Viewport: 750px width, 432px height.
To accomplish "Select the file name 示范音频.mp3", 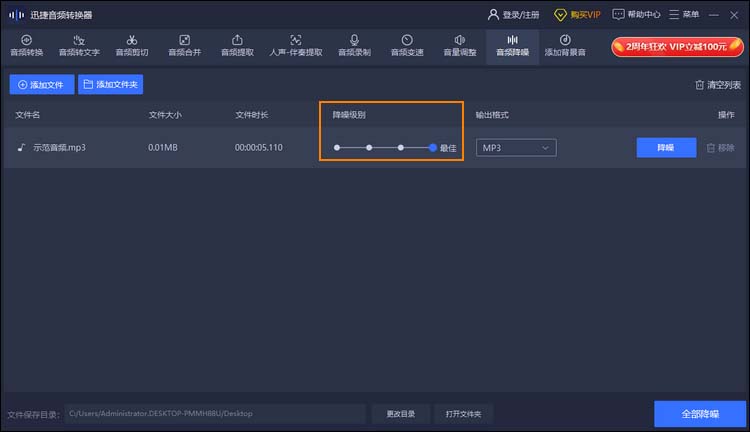I will coord(59,147).
